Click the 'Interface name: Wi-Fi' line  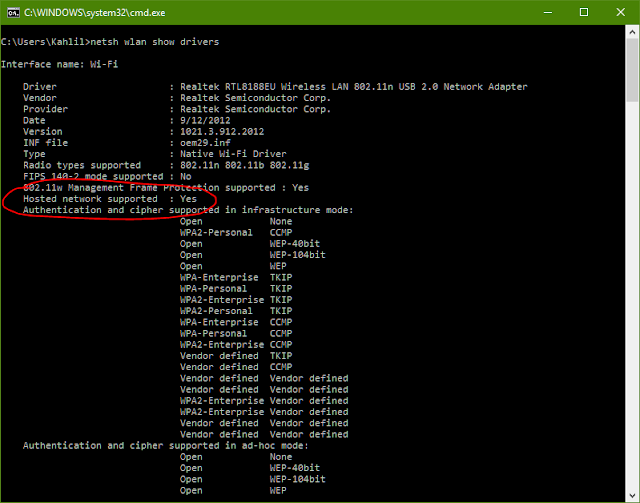60,64
